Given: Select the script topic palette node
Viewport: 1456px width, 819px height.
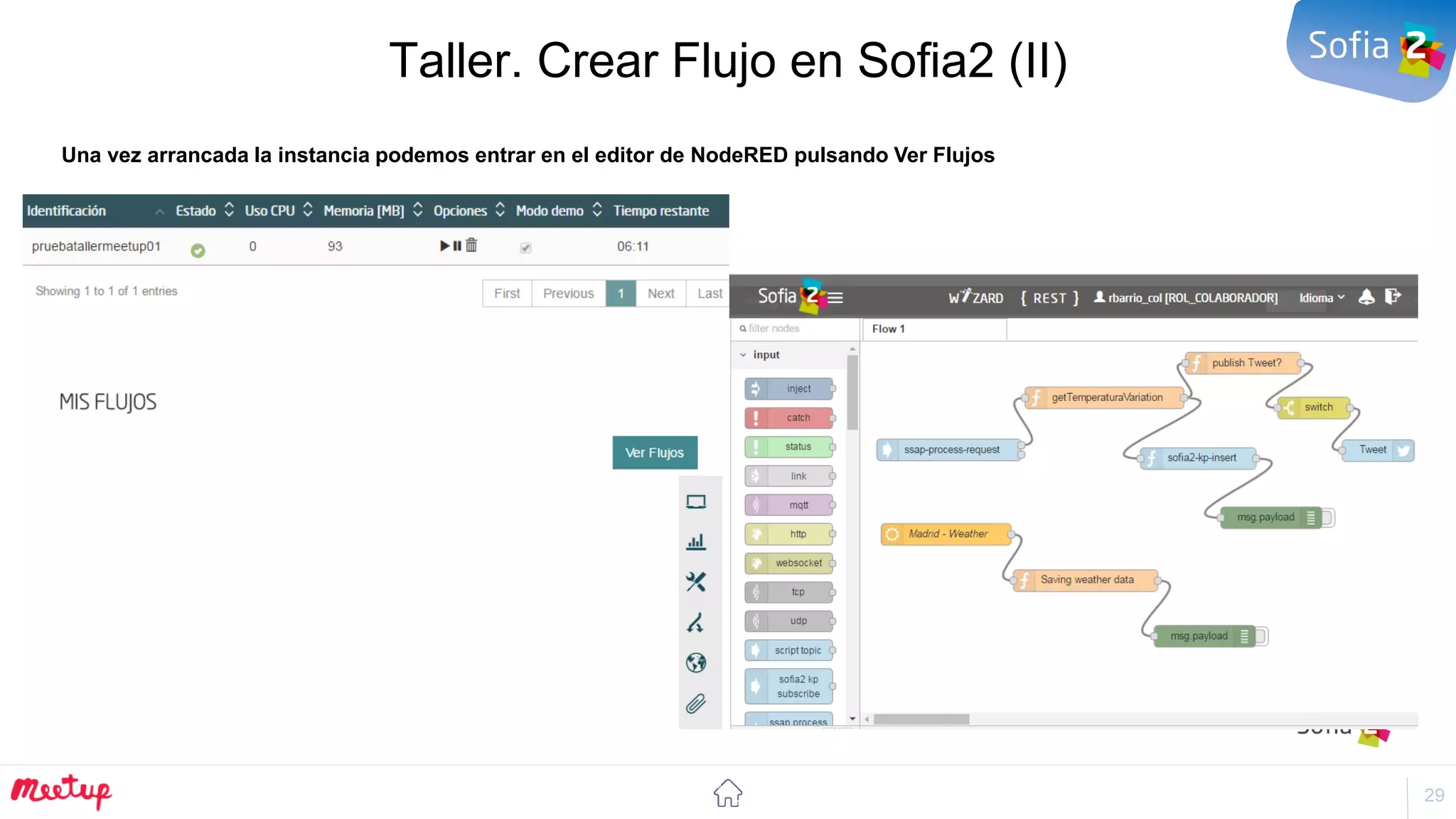Looking at the screenshot, I should [x=789, y=651].
